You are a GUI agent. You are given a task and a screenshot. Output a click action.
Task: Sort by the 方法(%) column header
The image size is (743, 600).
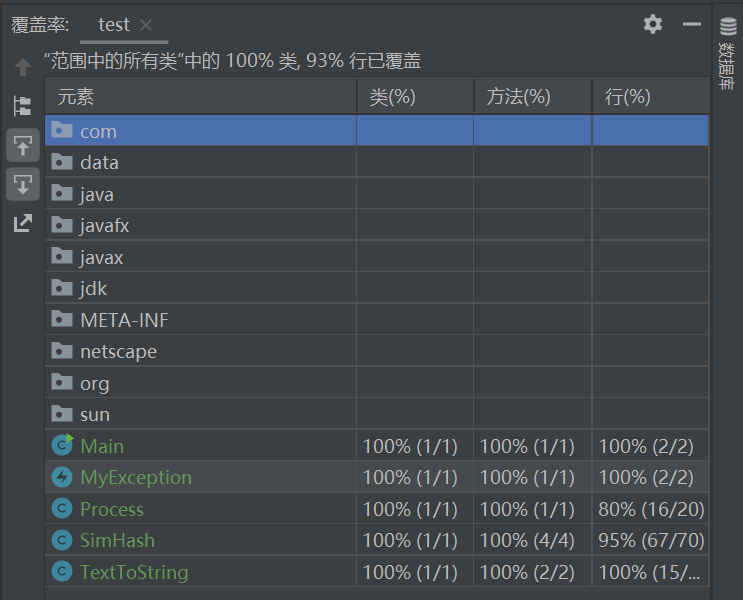[x=532, y=97]
